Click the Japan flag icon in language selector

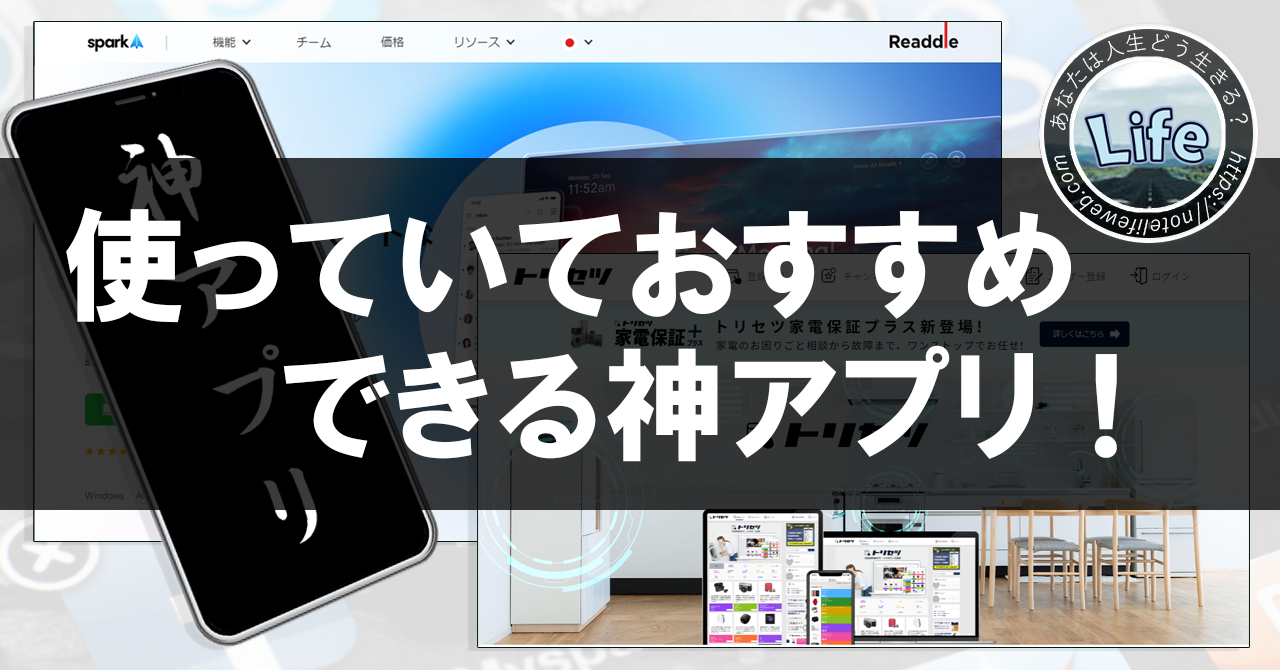click(x=567, y=43)
